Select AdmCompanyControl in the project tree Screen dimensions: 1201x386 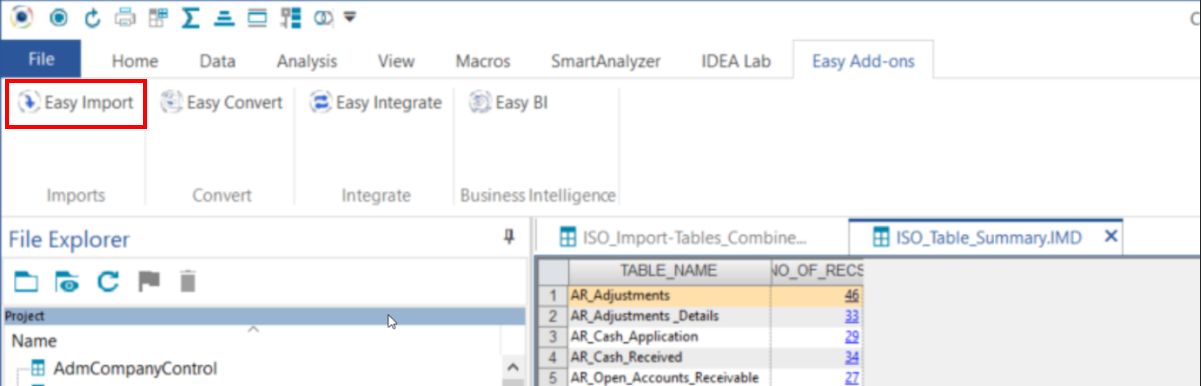tap(135, 368)
